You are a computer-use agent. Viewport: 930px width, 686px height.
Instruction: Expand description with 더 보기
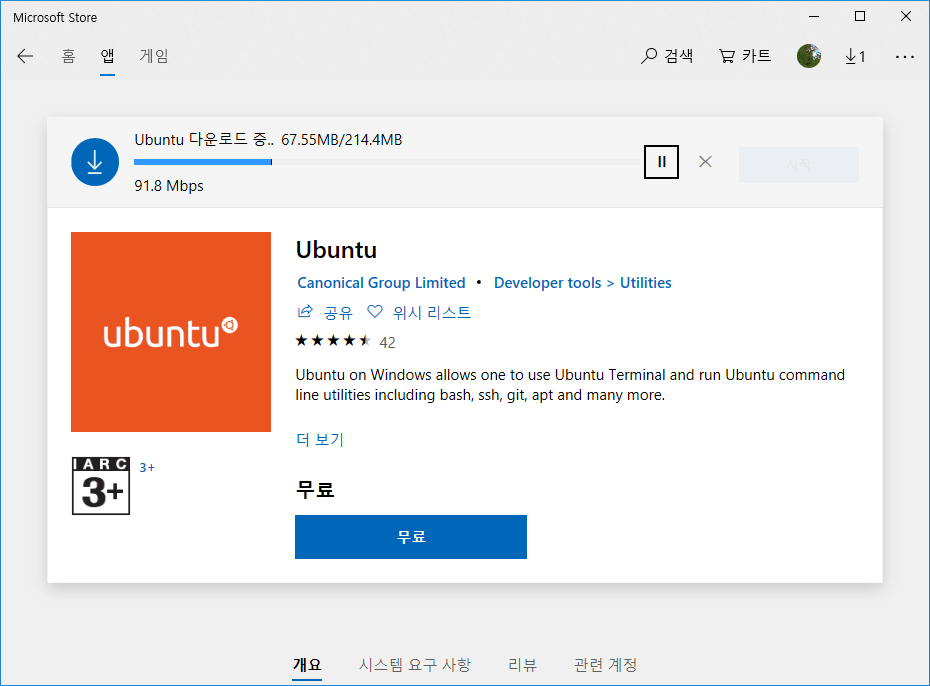click(x=320, y=439)
